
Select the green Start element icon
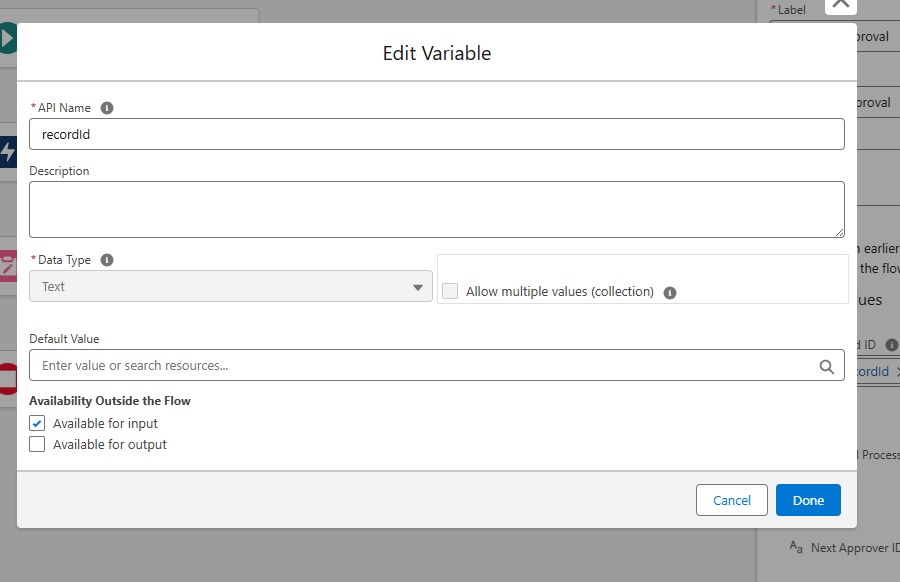(8, 39)
